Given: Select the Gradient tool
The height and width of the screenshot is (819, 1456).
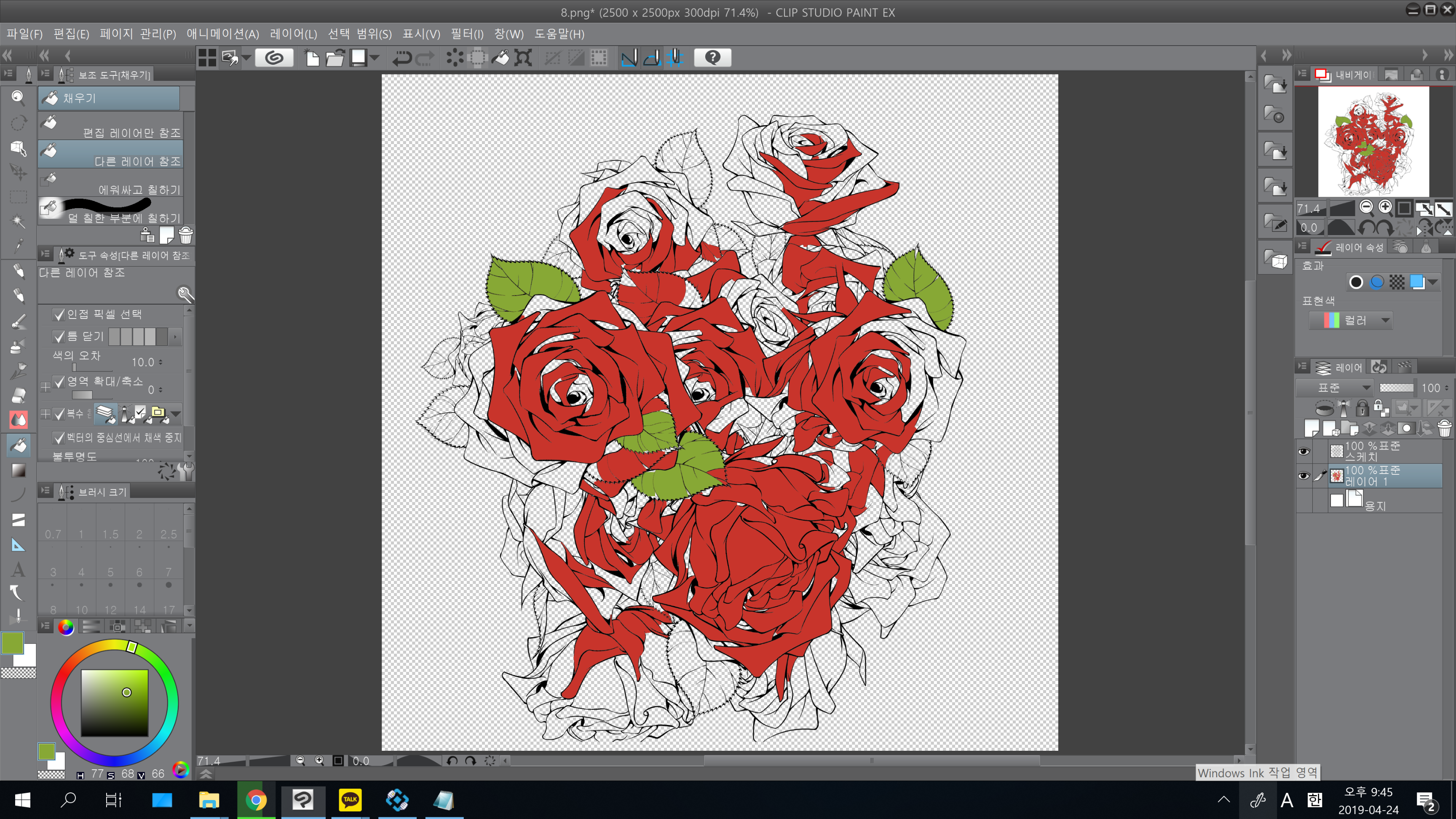Looking at the screenshot, I should pyautogui.click(x=18, y=470).
